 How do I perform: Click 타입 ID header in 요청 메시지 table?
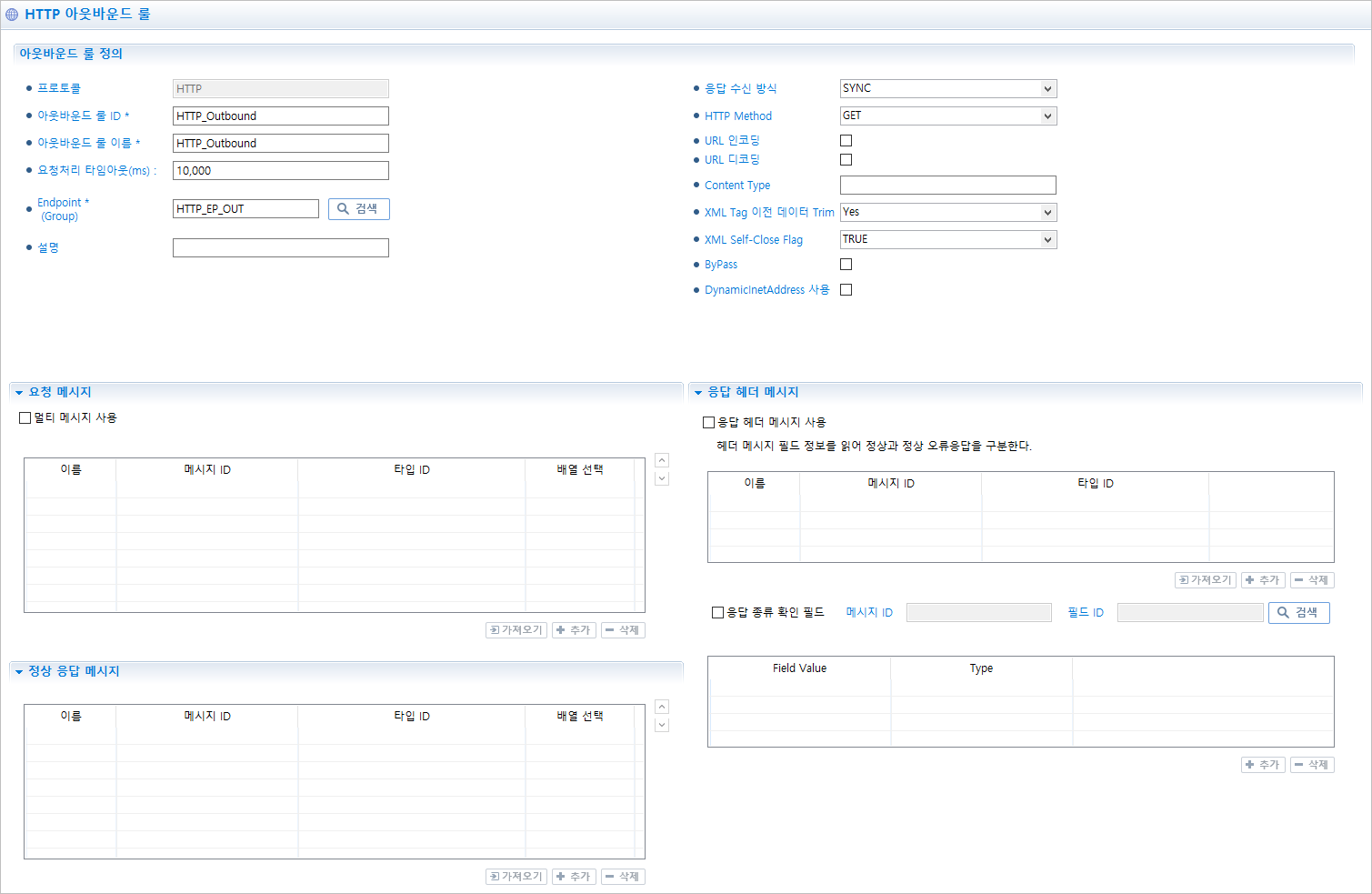coord(412,469)
